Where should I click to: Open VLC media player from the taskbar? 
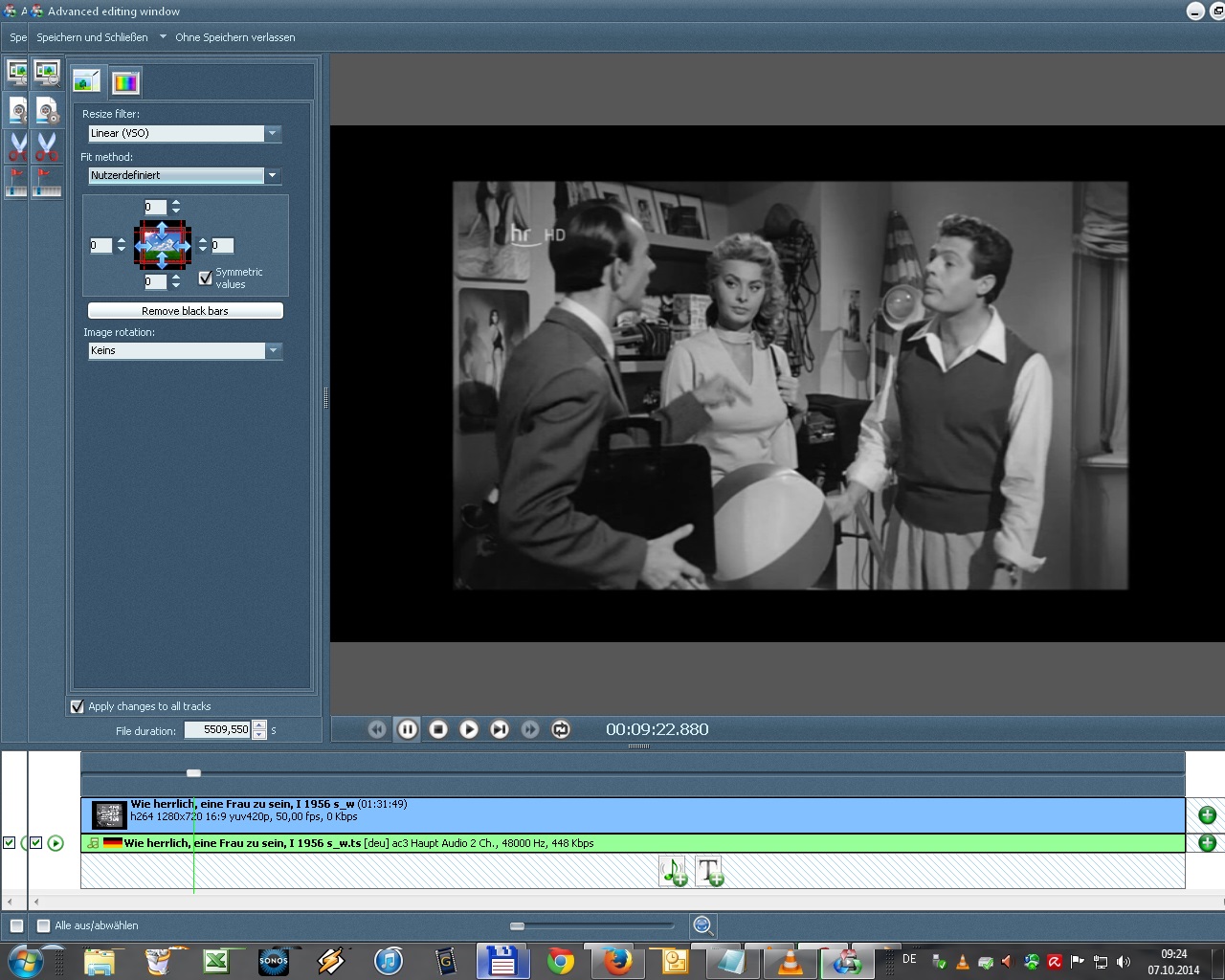[791, 961]
